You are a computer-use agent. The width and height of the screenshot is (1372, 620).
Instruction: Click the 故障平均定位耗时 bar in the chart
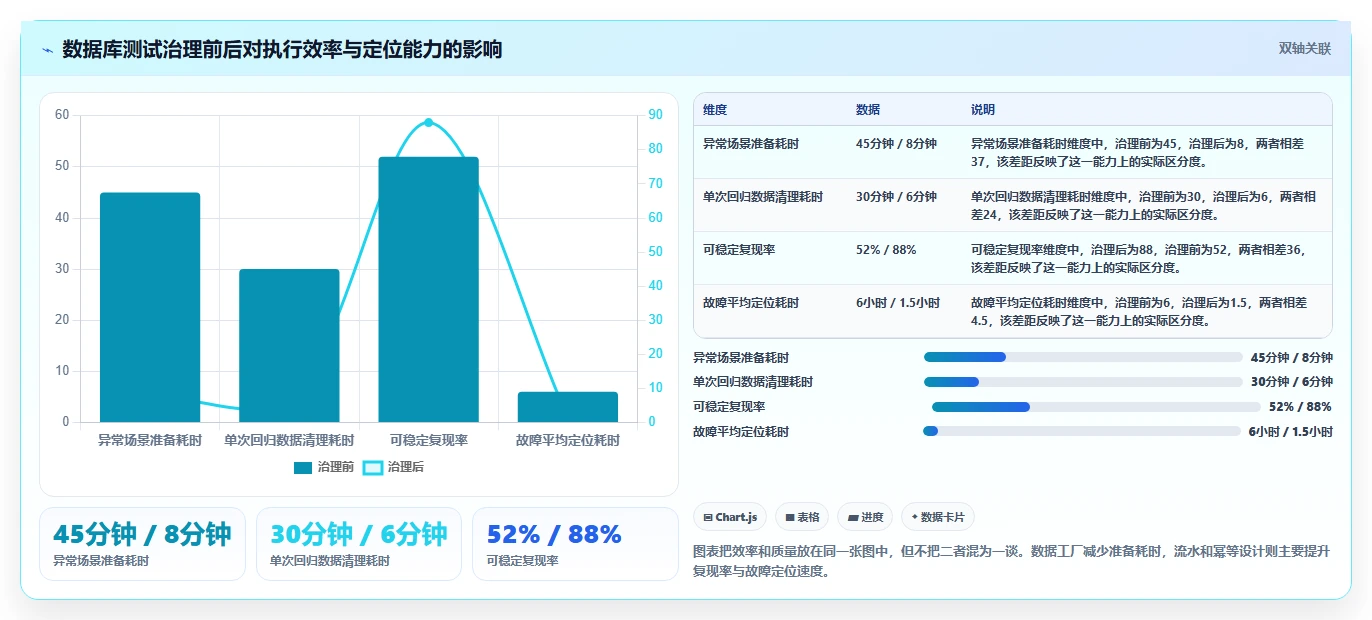(x=568, y=407)
